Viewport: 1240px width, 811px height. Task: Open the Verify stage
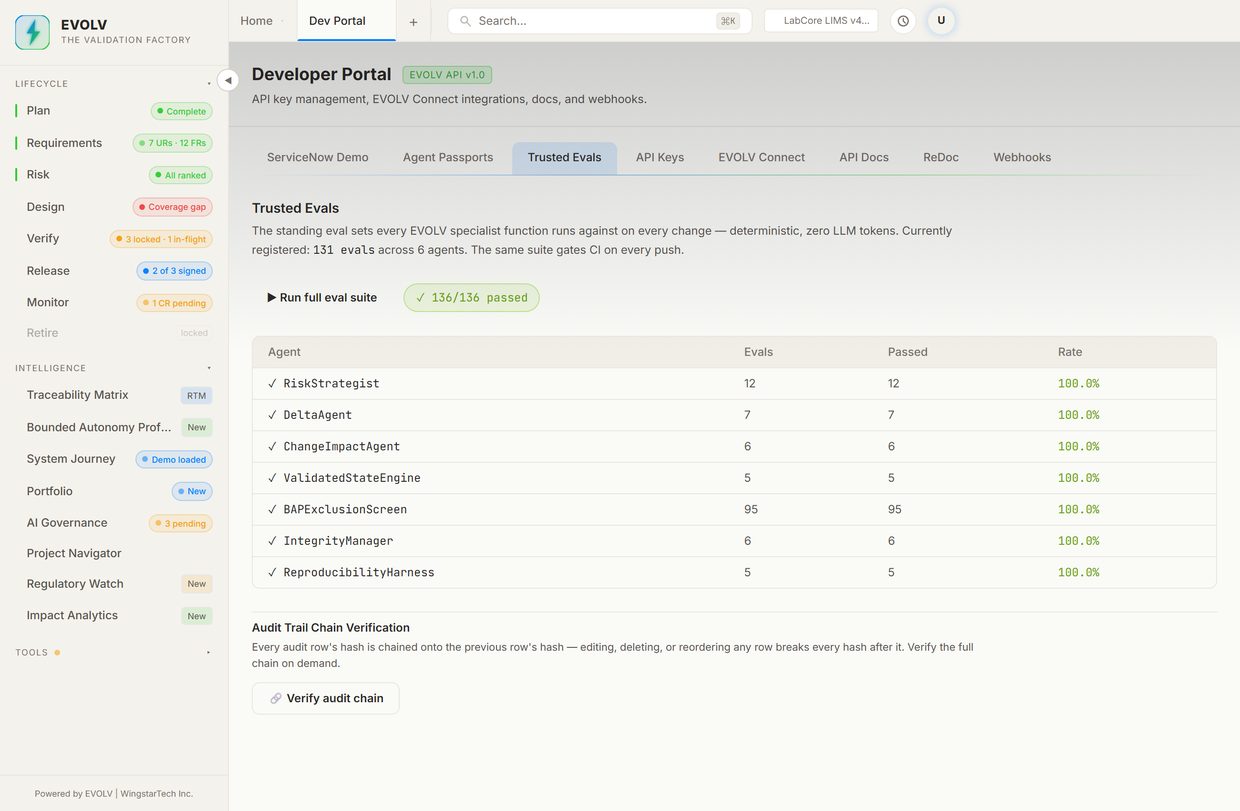(114, 239)
